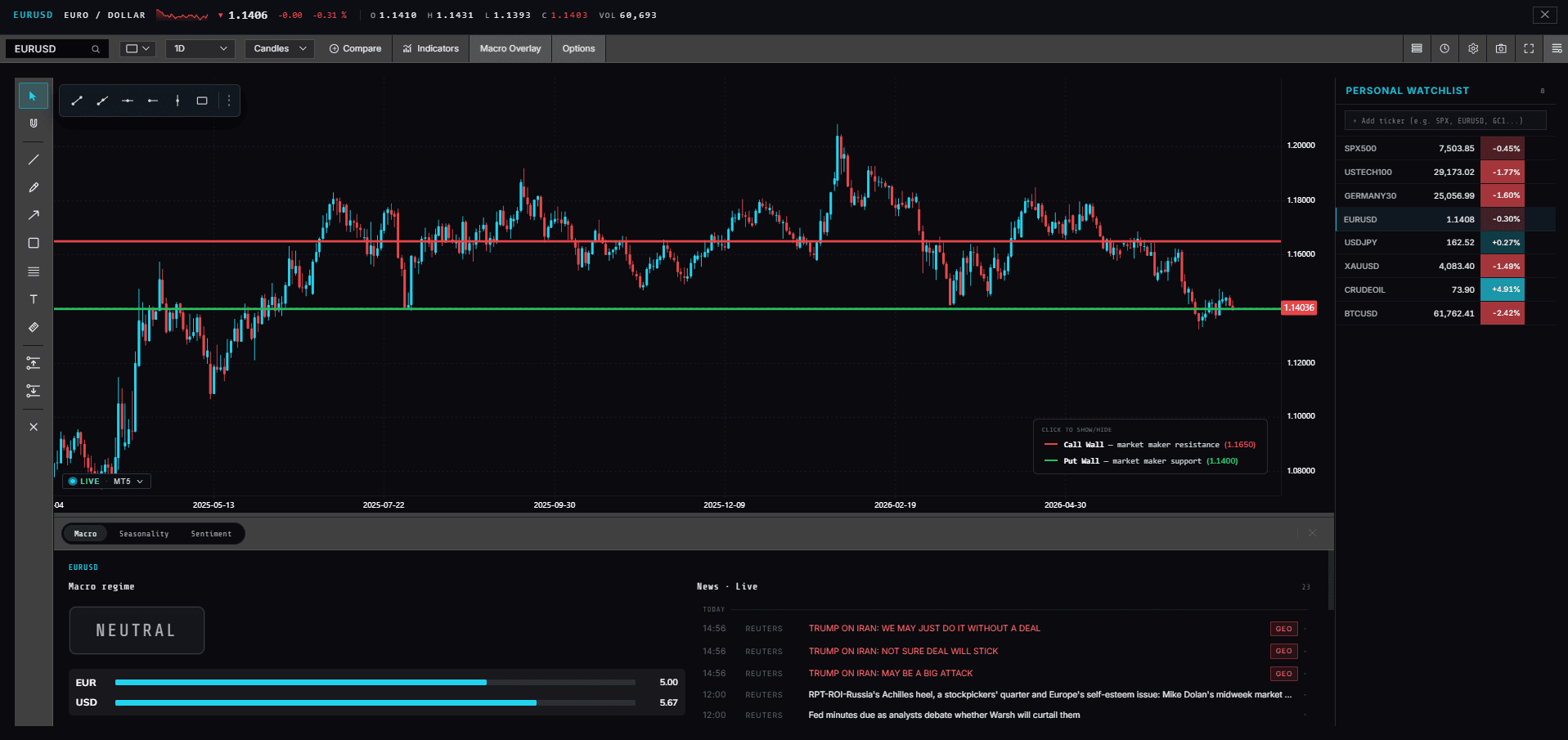Toggle the magnet snap tool
The image size is (1568, 740).
[34, 123]
